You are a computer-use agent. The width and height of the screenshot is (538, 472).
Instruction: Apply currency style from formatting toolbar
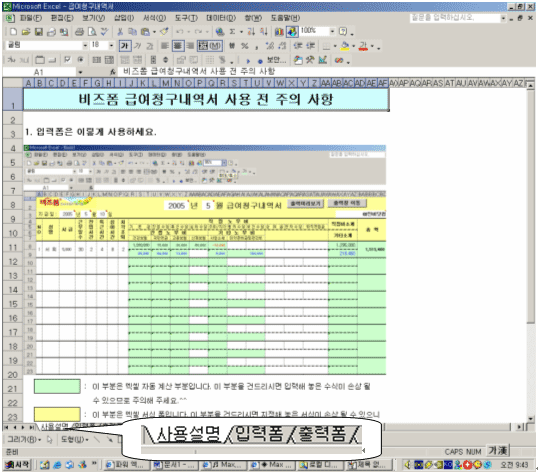[x=232, y=46]
